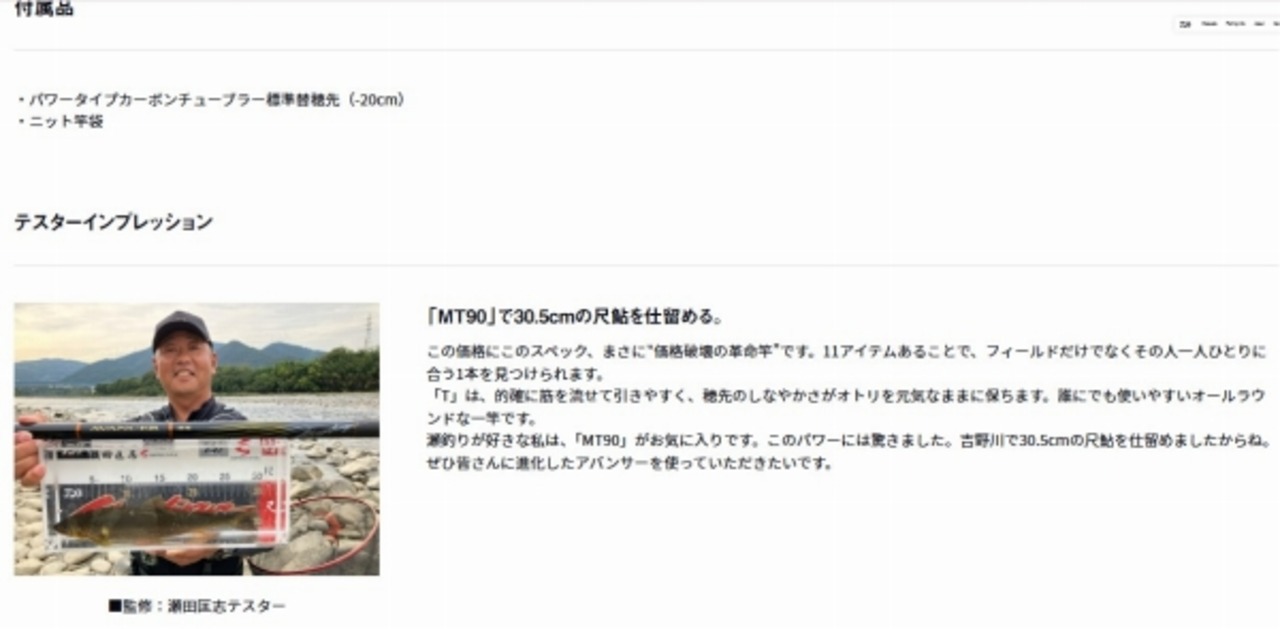This screenshot has width=1280, height=629.
Task: Click the paragraph starting この価格にこのスペック
Action: point(847,363)
